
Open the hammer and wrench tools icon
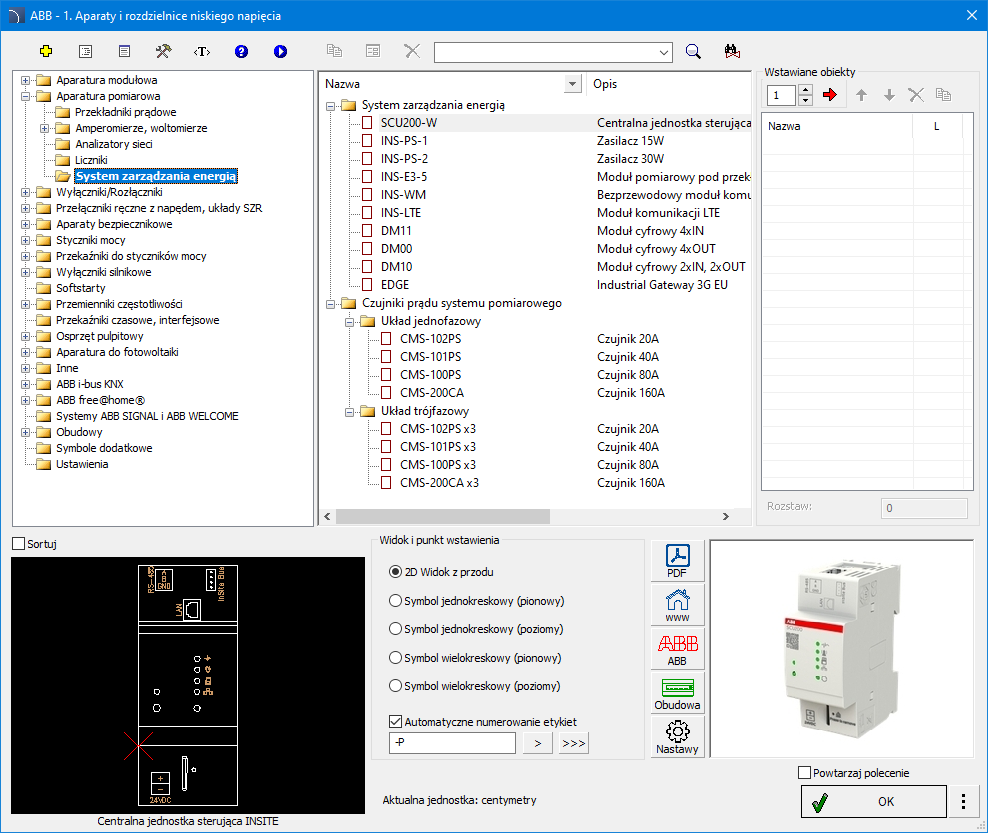pos(163,51)
